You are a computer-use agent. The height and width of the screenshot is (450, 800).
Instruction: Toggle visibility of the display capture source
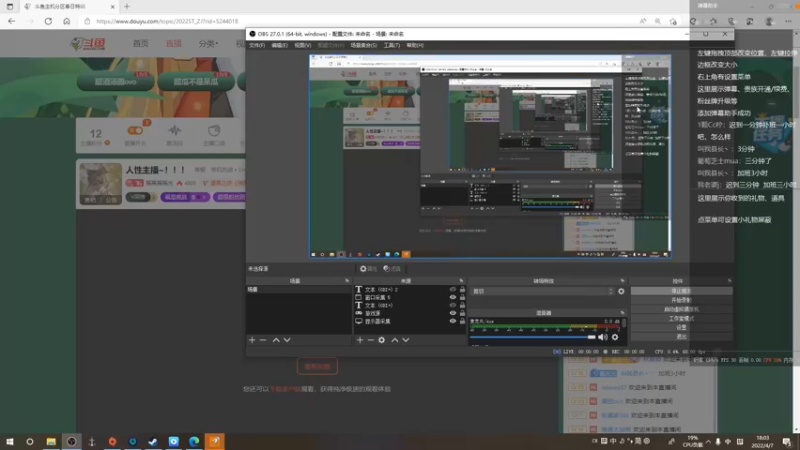453,321
